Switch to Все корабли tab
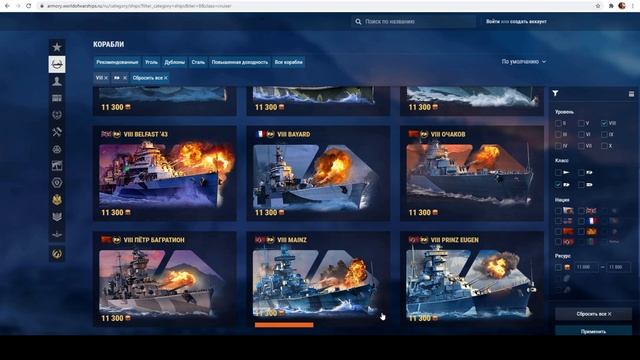Viewport: 640px width, 360px height. [x=289, y=62]
